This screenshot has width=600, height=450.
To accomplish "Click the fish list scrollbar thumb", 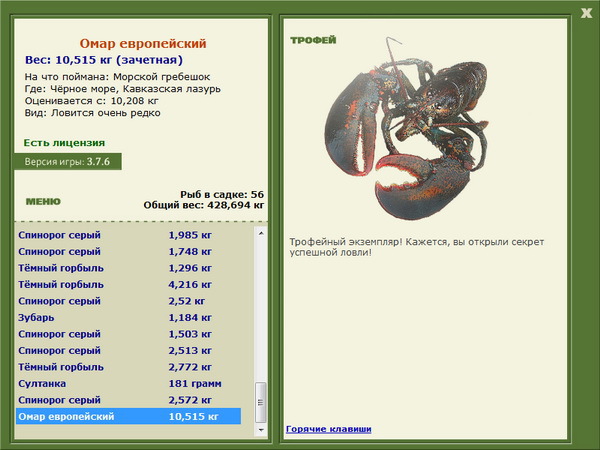I will pos(261,402).
